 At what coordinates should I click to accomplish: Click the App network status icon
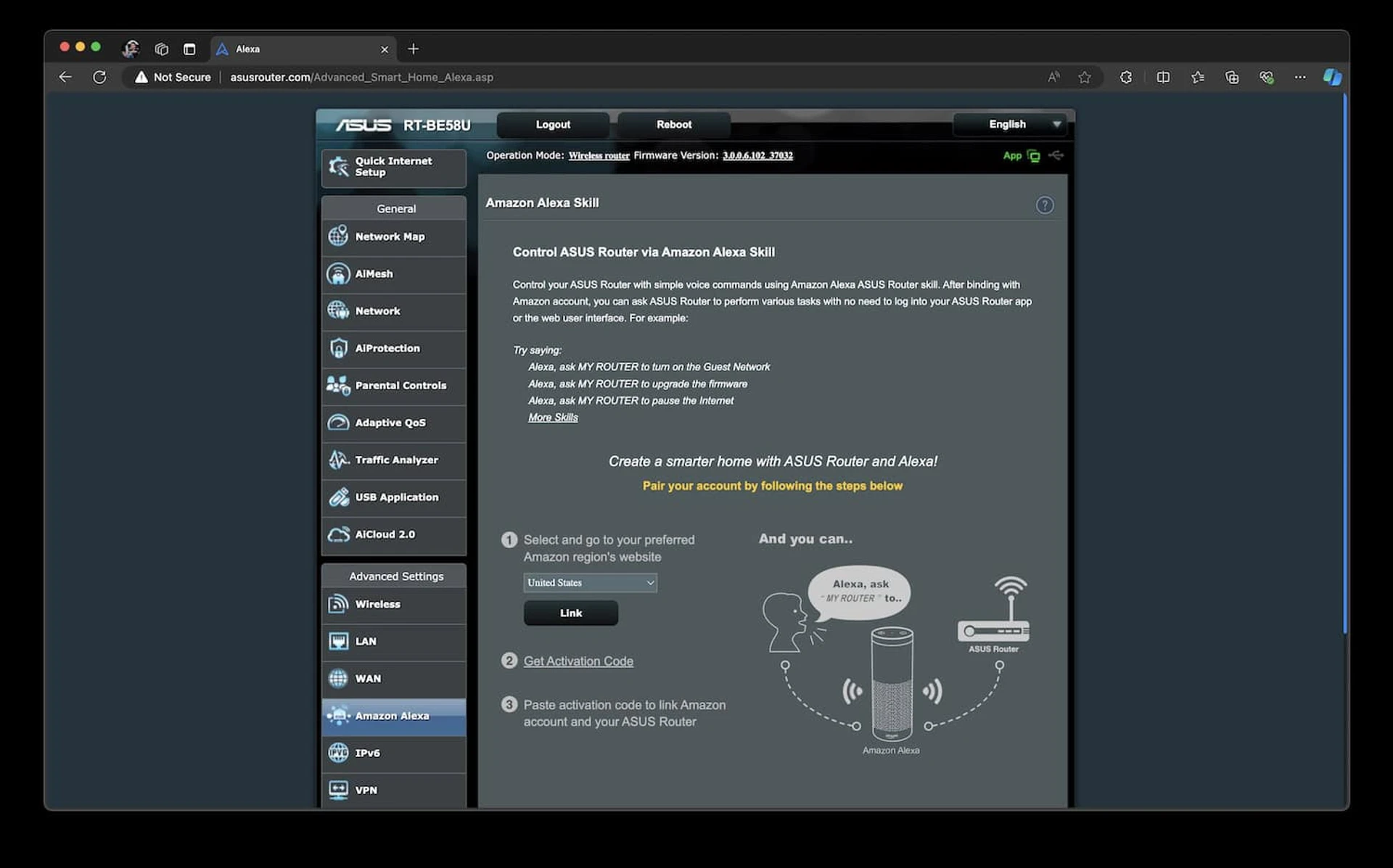1033,156
